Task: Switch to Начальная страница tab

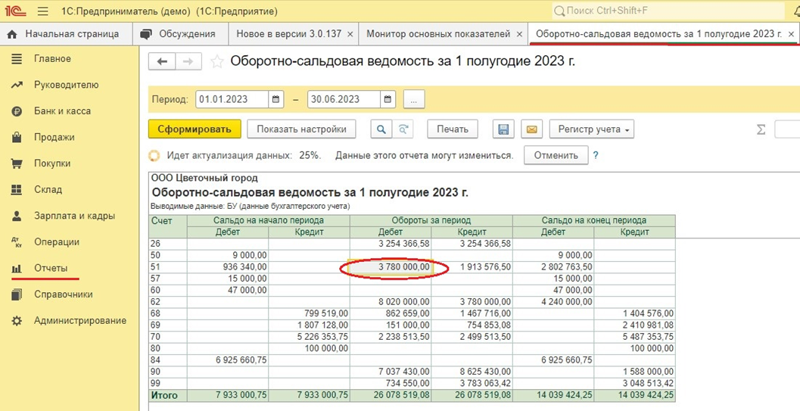Action: click(x=66, y=34)
